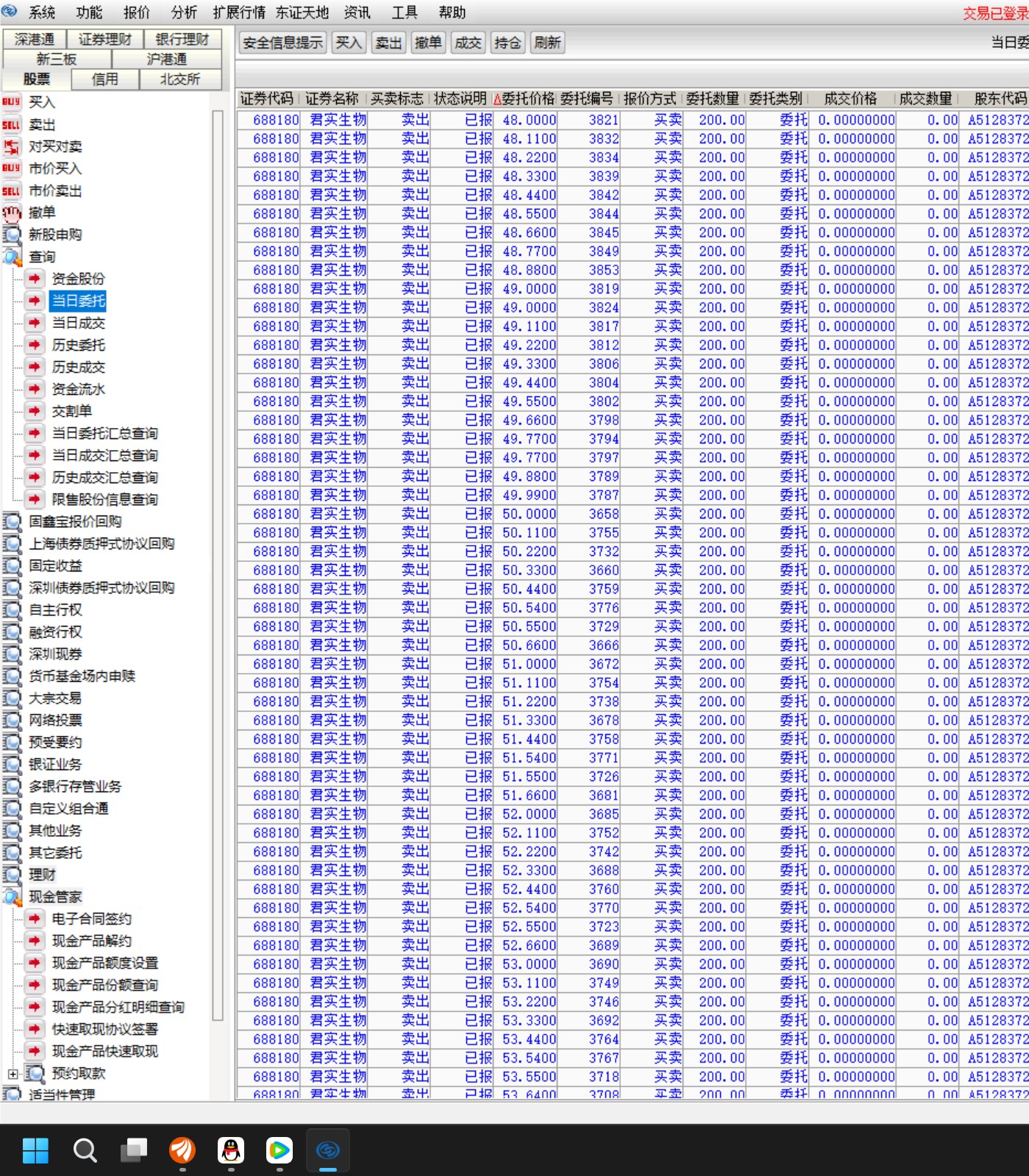Click the BUY icon next to 买入
This screenshot has height=1176, width=1029.
[x=11, y=102]
